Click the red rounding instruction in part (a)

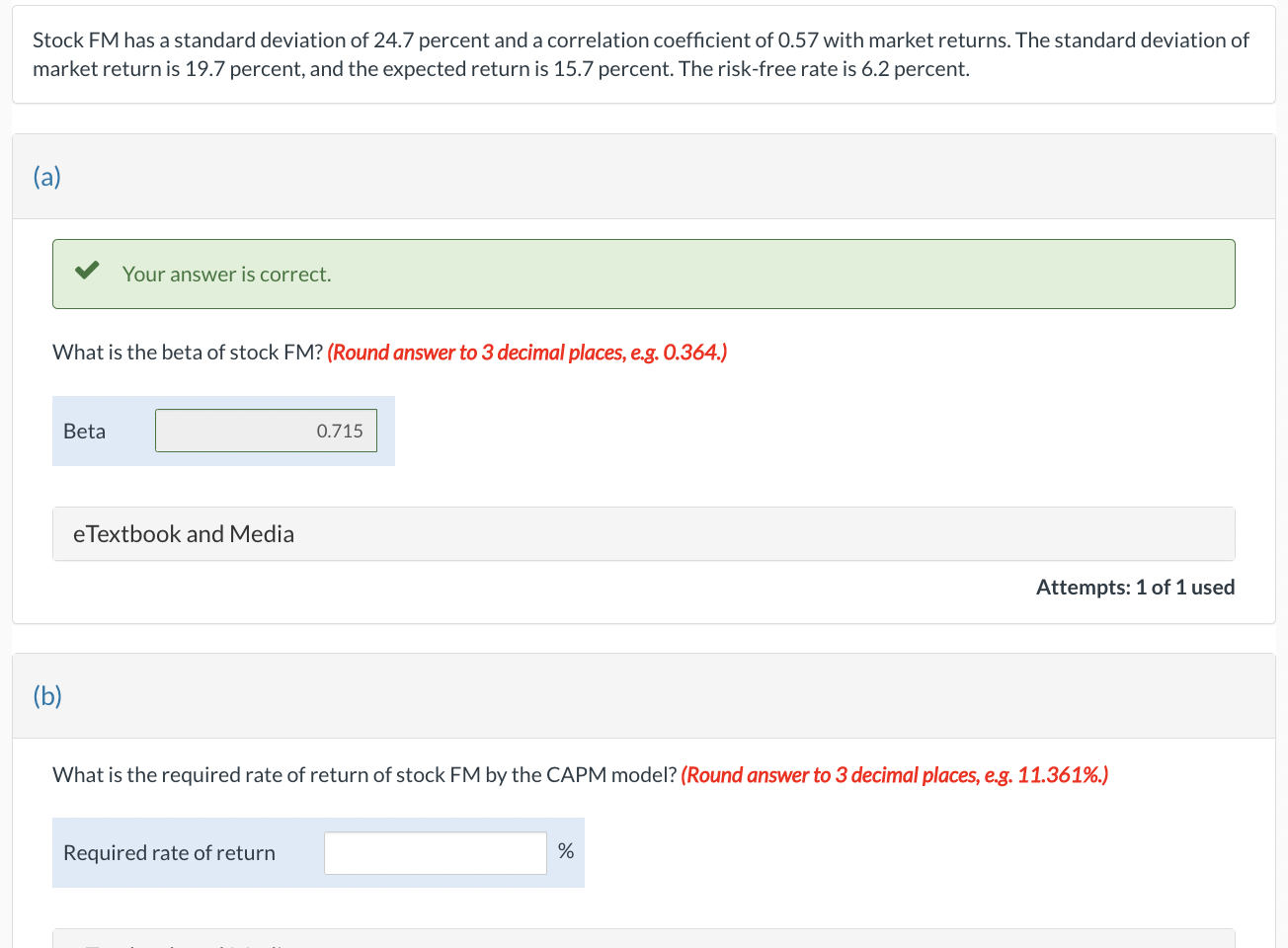[527, 352]
